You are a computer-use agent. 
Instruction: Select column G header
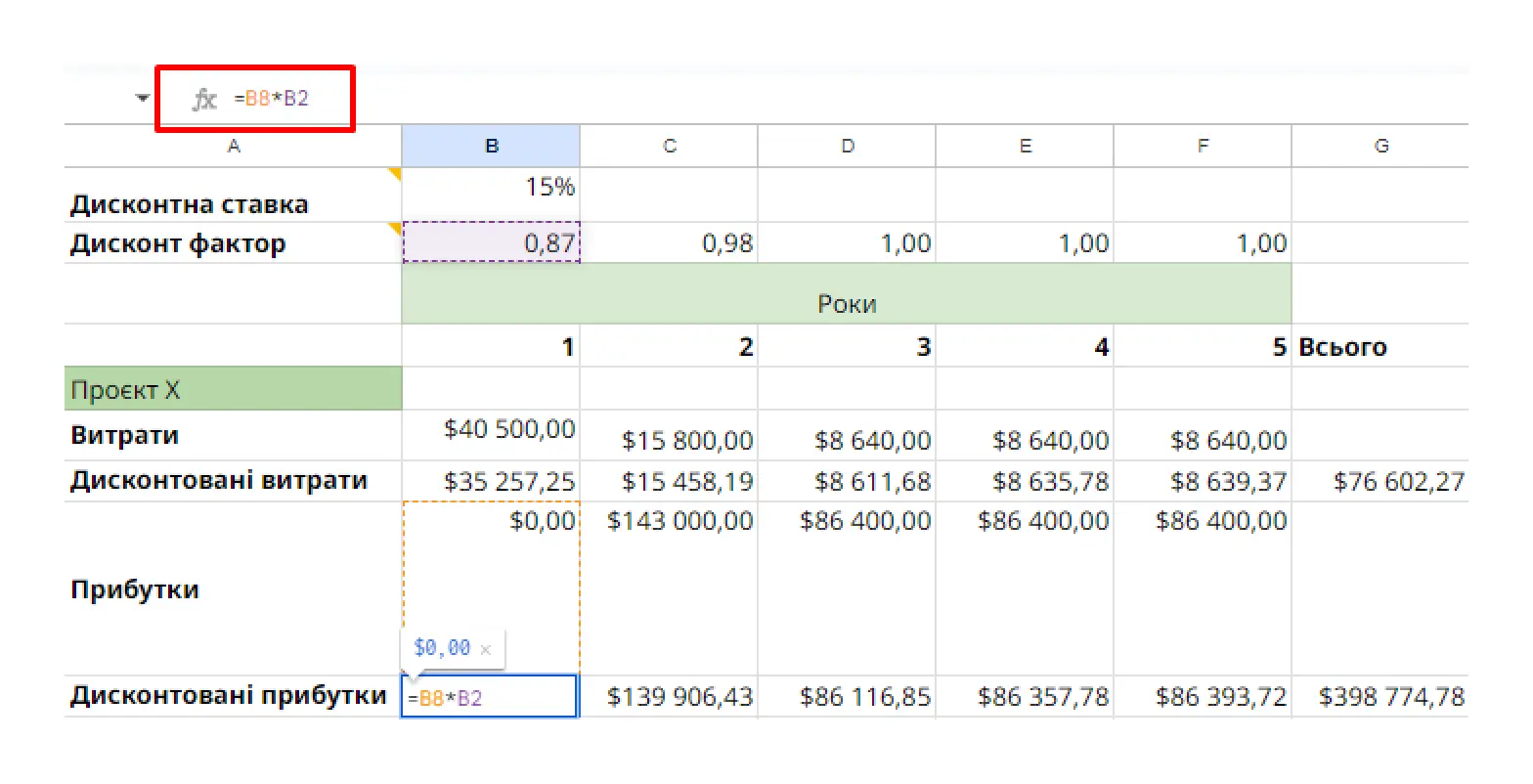[x=1380, y=146]
